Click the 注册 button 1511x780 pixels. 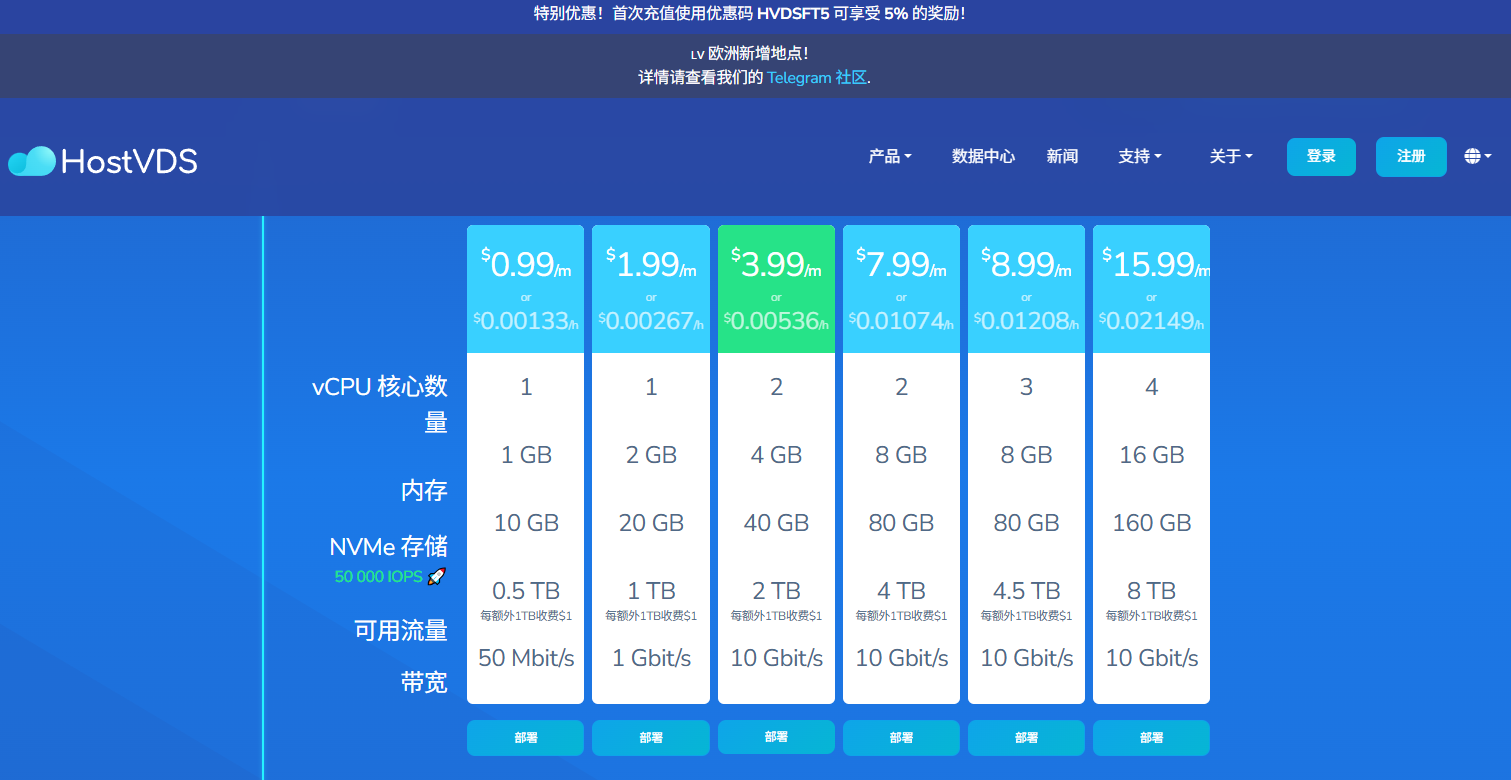point(1410,156)
